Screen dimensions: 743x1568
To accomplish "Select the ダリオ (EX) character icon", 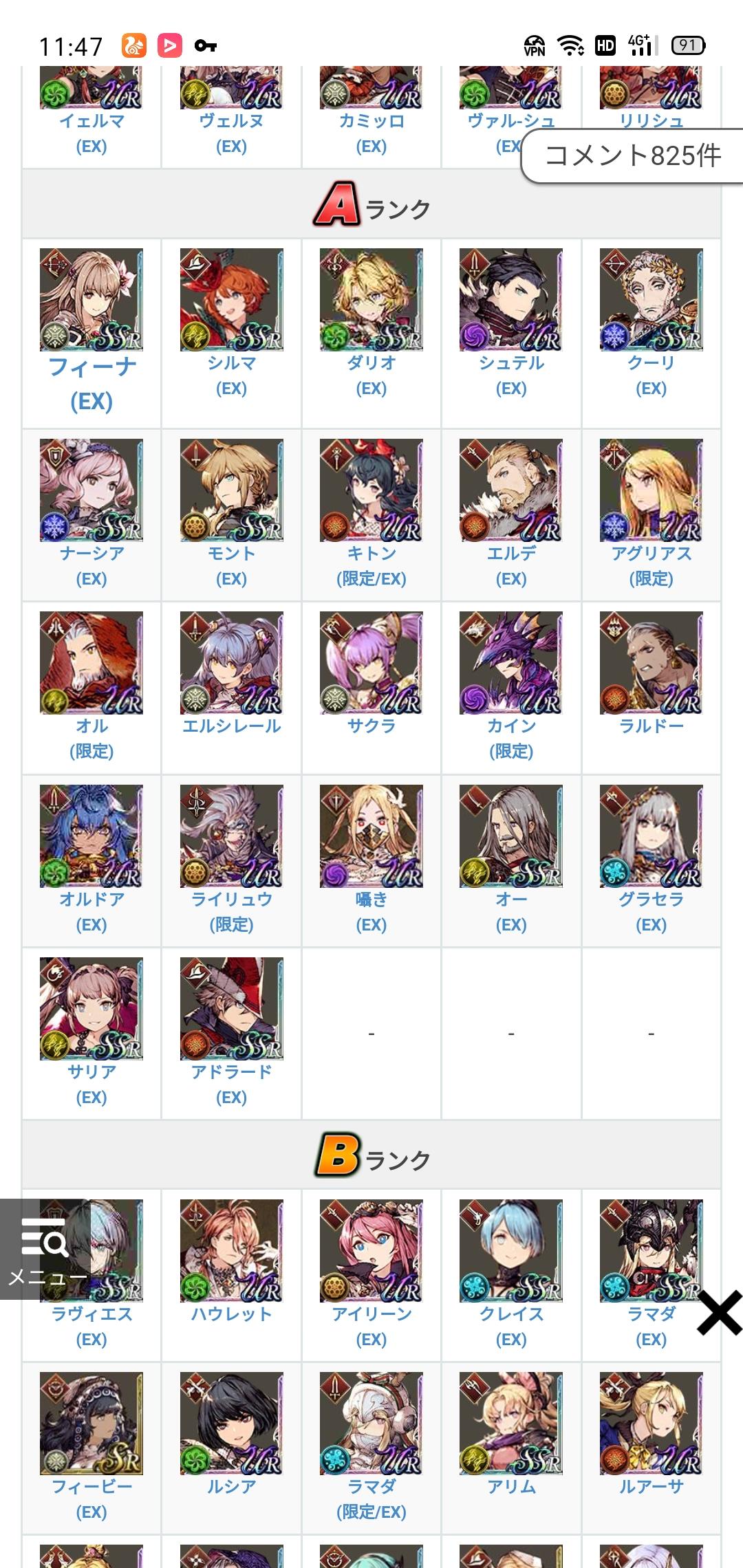I will click(371, 300).
